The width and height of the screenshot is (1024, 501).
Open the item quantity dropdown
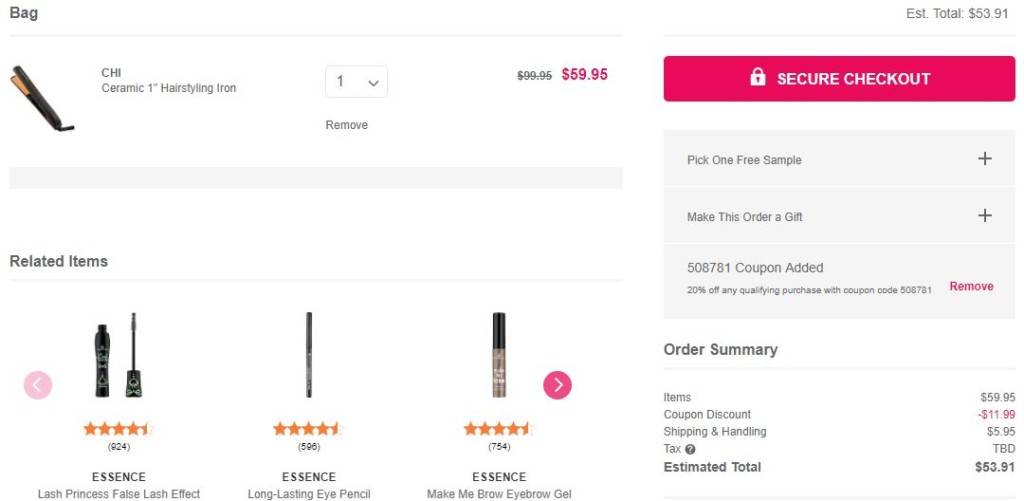(356, 82)
